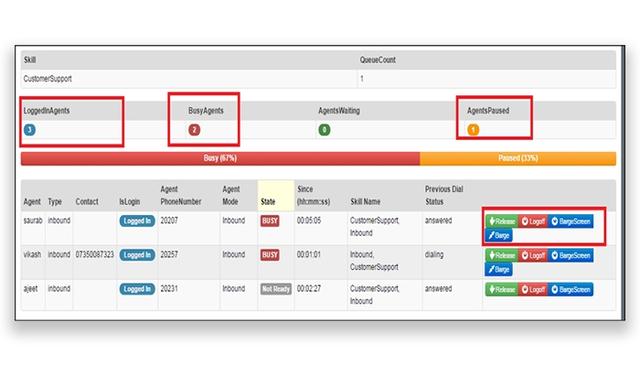640x366 pixels.
Task: Open BargeScreen for agent vikash
Action: click(x=571, y=255)
